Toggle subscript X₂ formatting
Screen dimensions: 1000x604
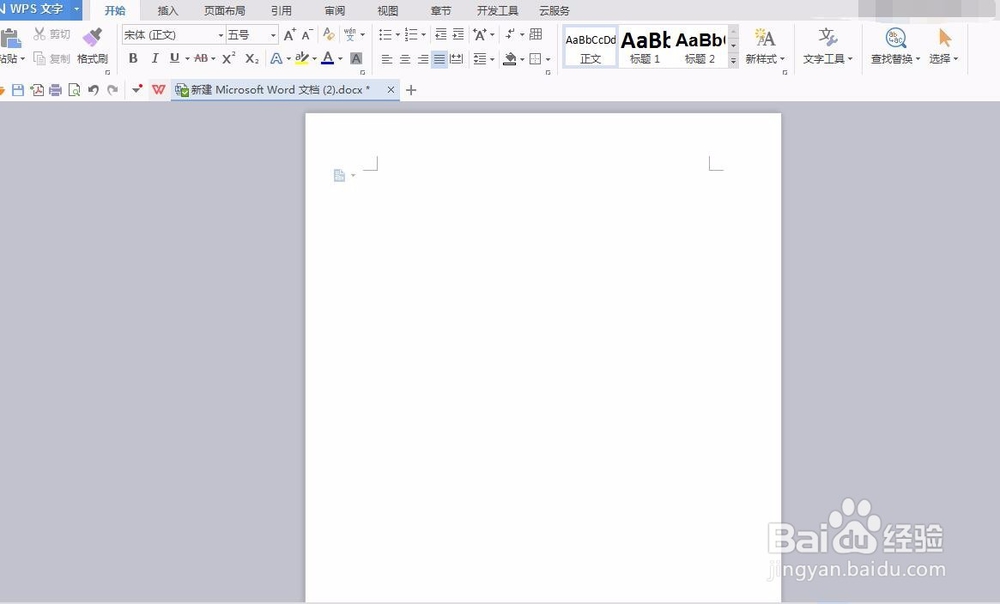(252, 59)
